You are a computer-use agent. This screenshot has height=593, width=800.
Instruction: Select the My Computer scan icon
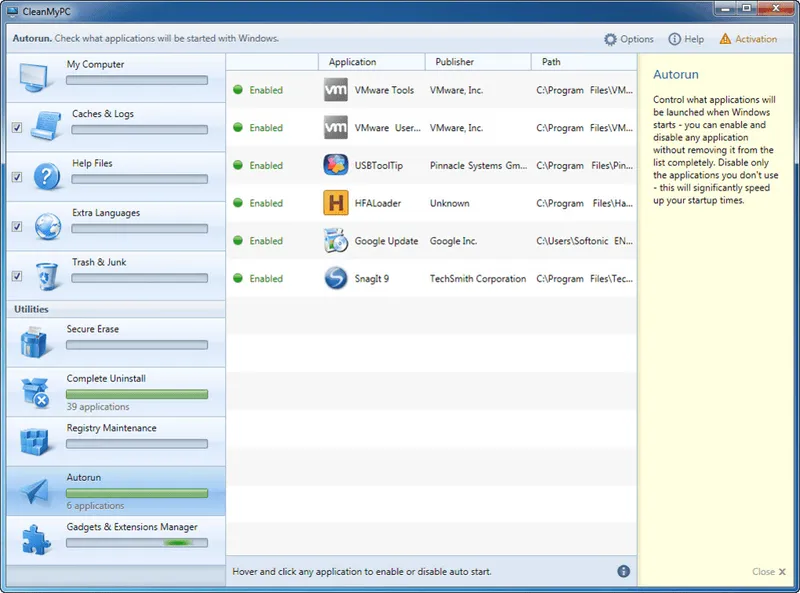[33, 75]
